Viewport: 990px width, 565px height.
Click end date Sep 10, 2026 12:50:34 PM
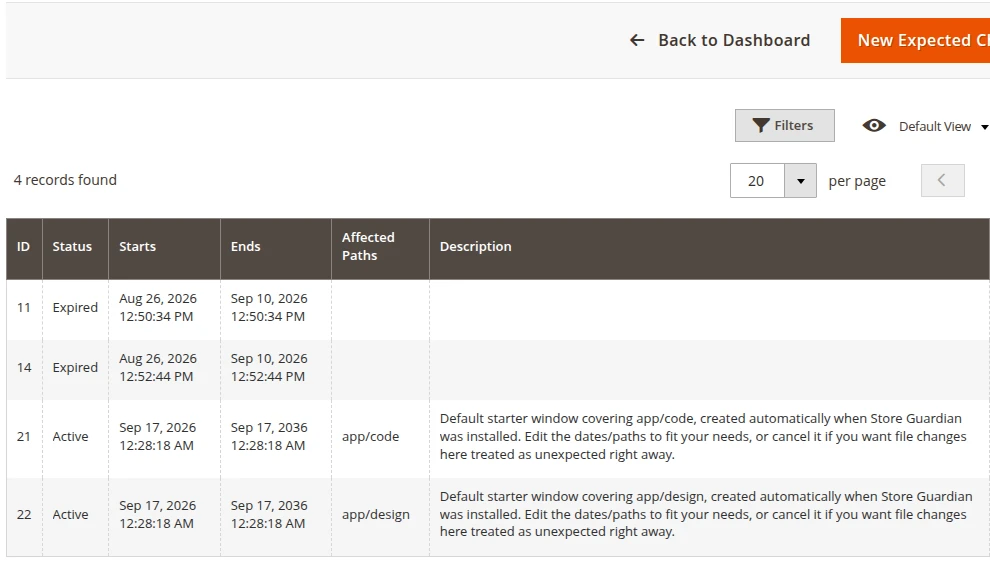269,307
